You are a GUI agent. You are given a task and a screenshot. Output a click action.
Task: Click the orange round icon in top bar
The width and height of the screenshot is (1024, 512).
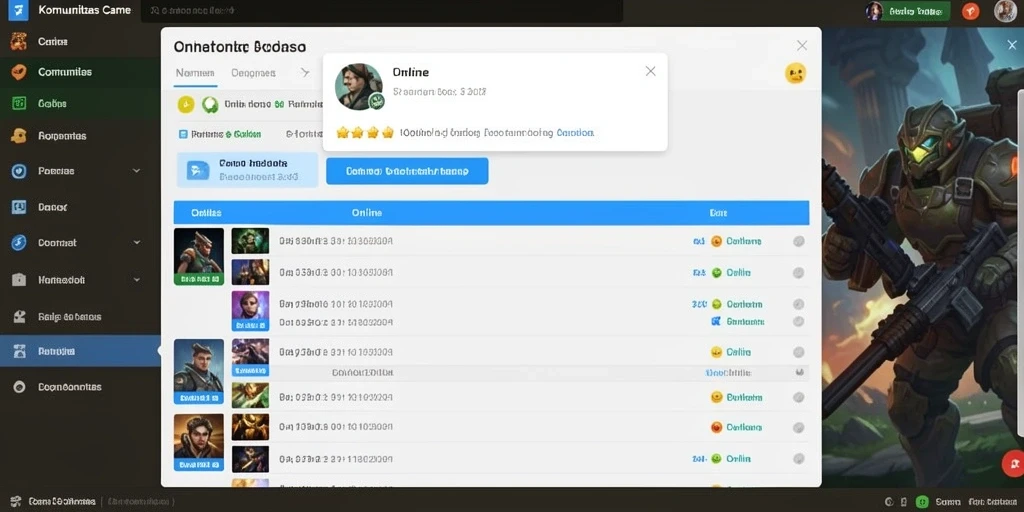pos(971,11)
